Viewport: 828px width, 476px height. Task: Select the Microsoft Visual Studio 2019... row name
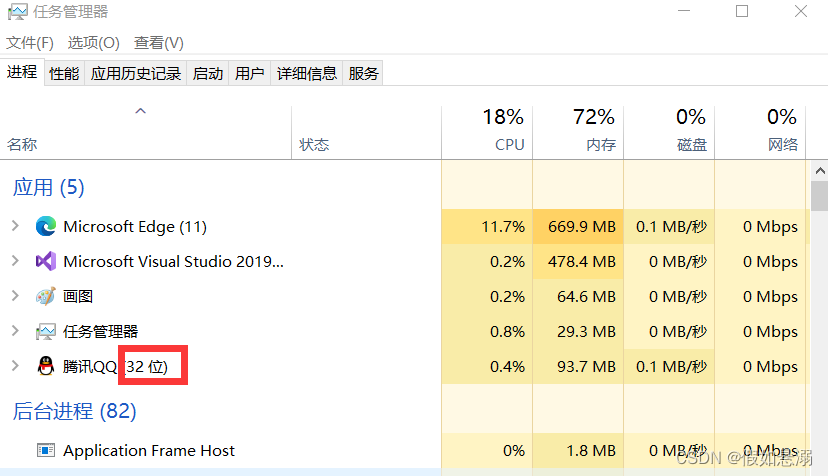coord(173,262)
